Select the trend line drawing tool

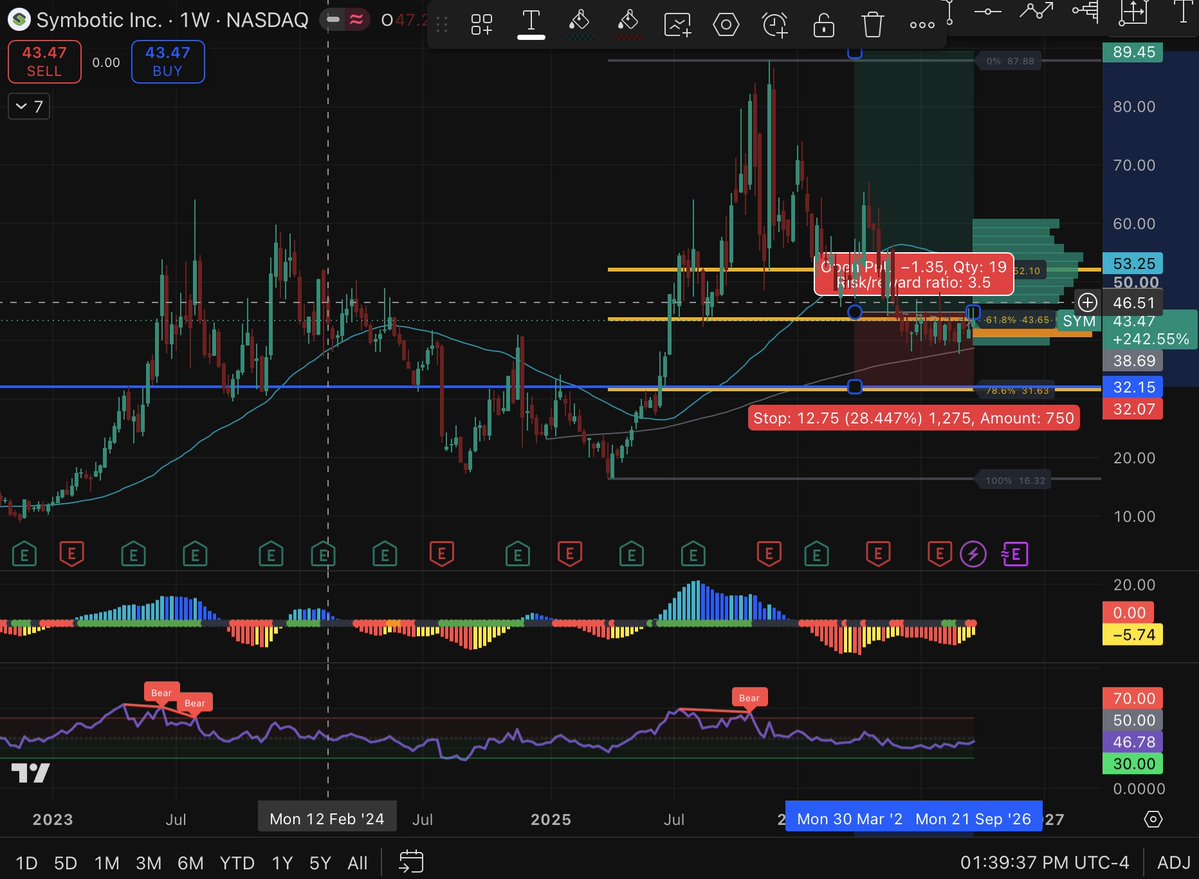coord(1036,11)
